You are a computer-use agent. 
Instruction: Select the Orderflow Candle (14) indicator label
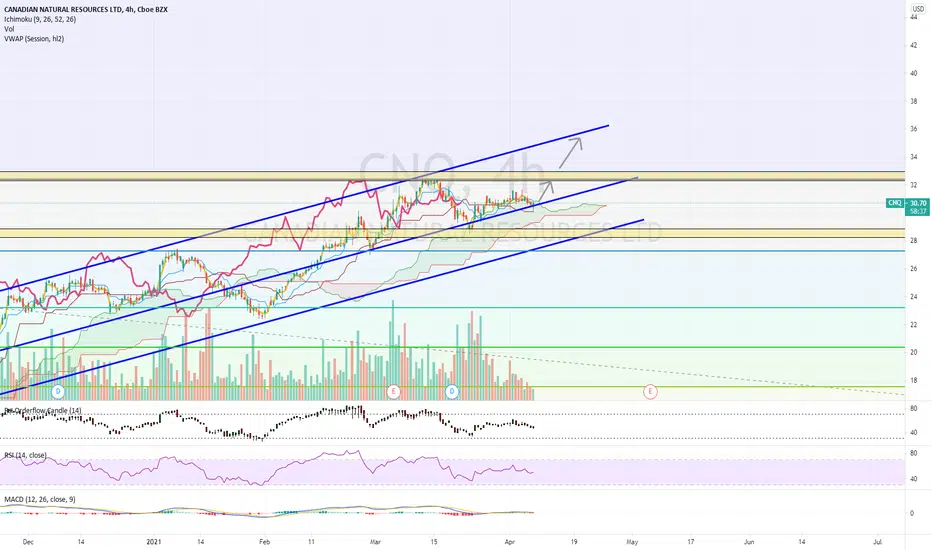43,410
